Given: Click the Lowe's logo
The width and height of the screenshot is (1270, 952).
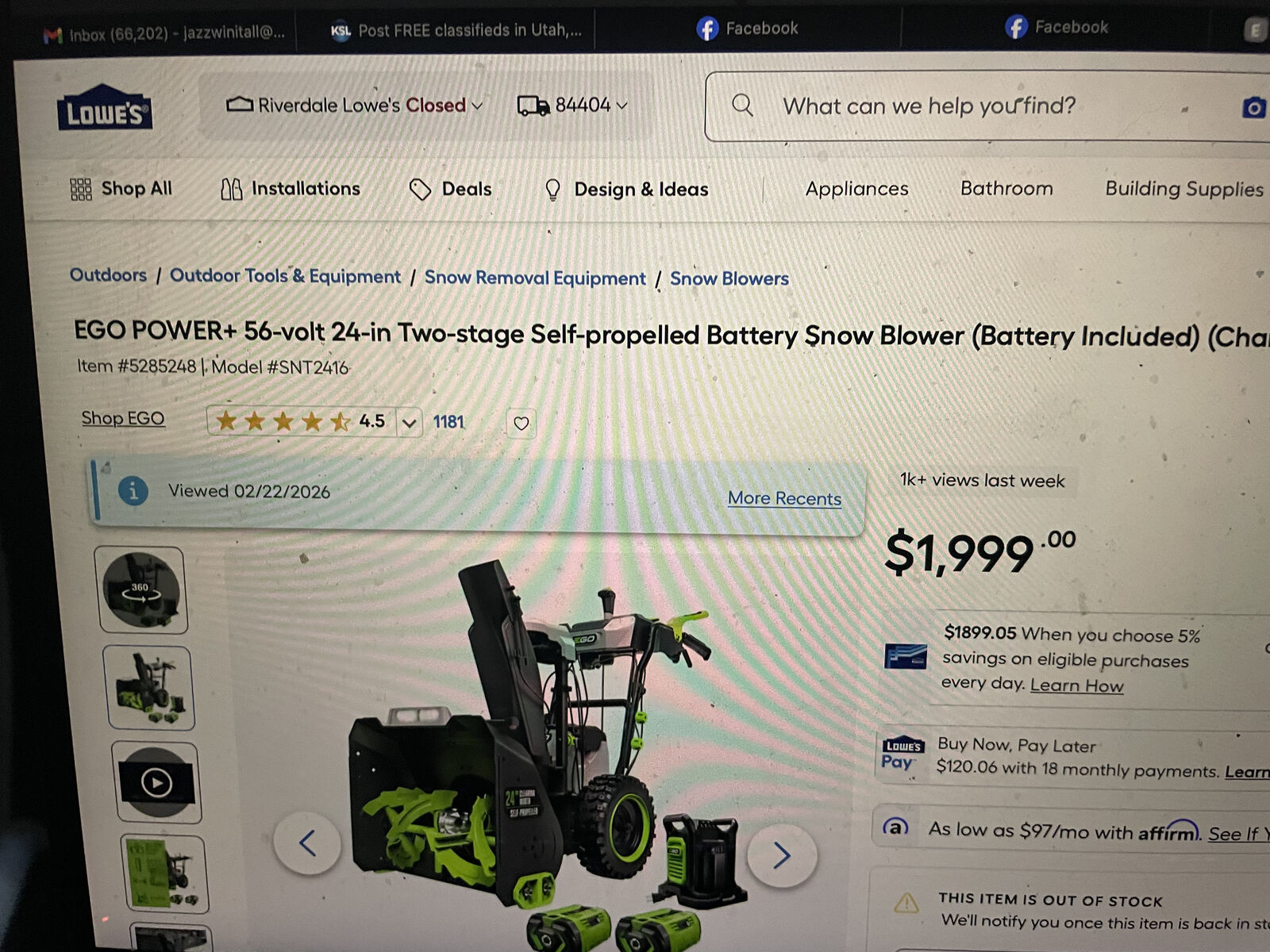Looking at the screenshot, I should [104, 109].
